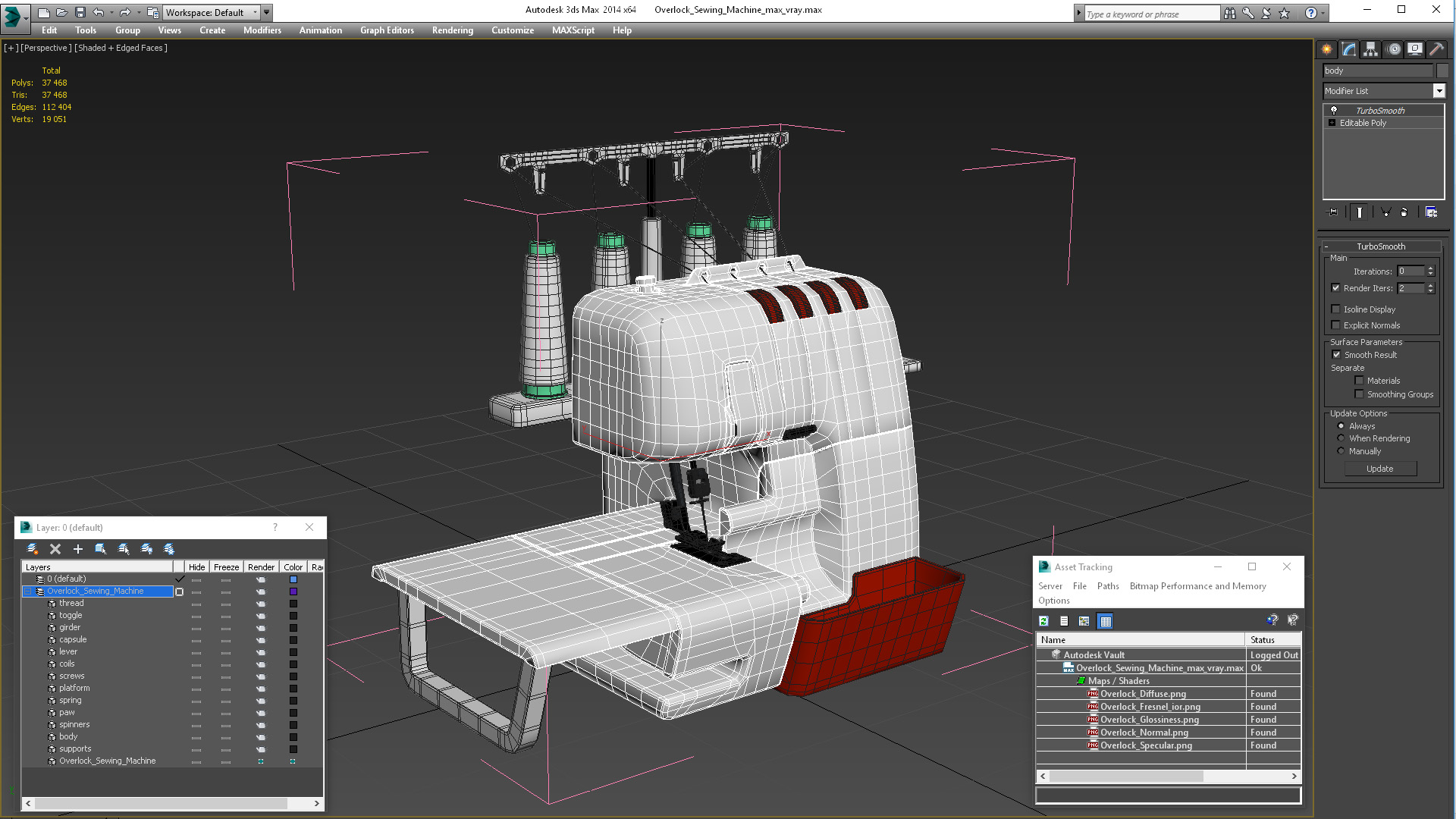Uncheck the Smooth Result option
Image resolution: width=1456 pixels, height=819 pixels.
[1336, 355]
